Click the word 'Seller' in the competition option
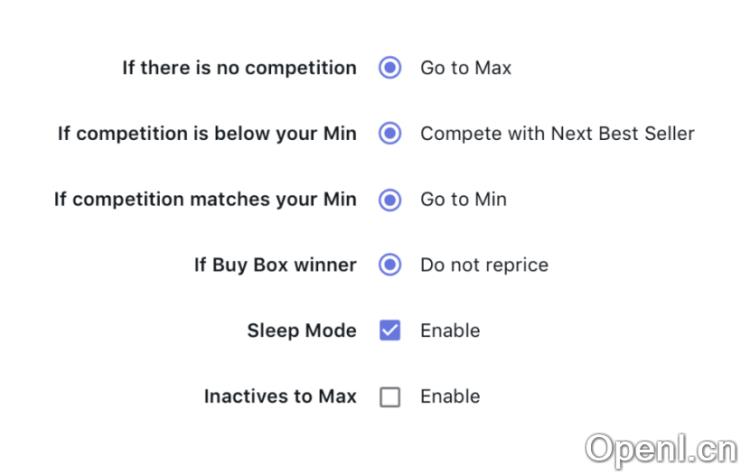 coord(667,133)
